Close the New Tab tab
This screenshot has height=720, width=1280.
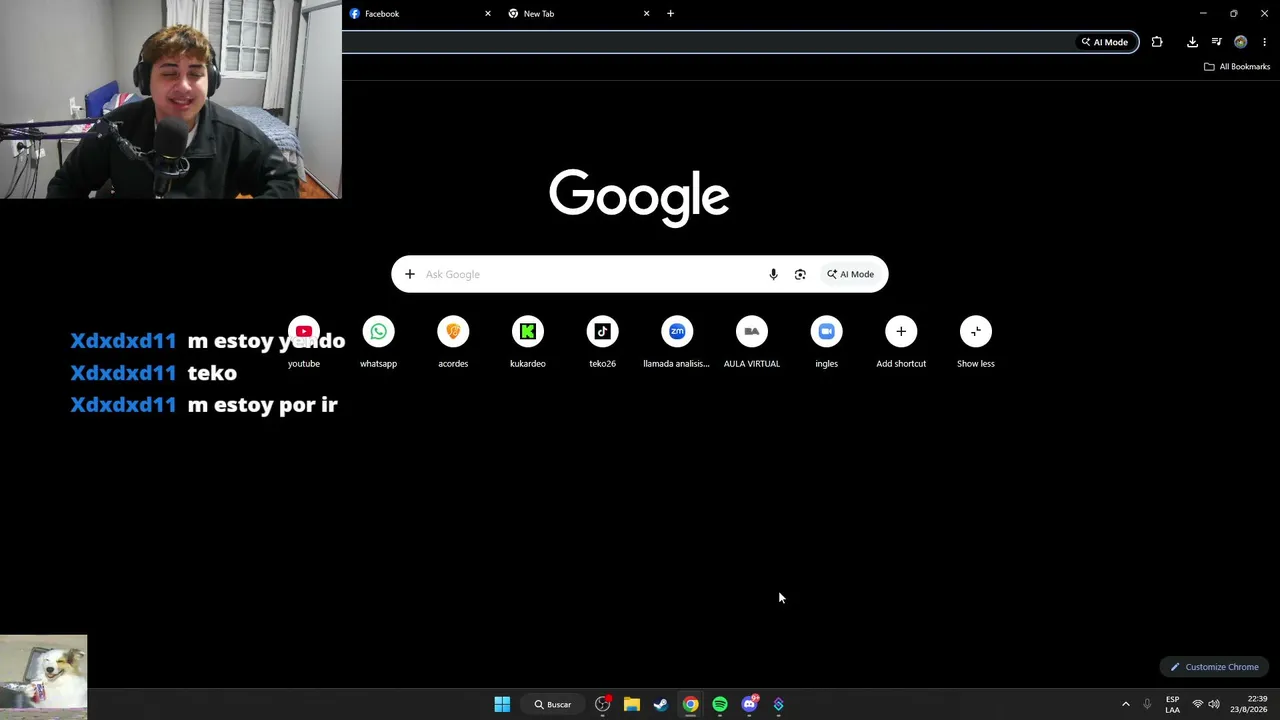(646, 14)
